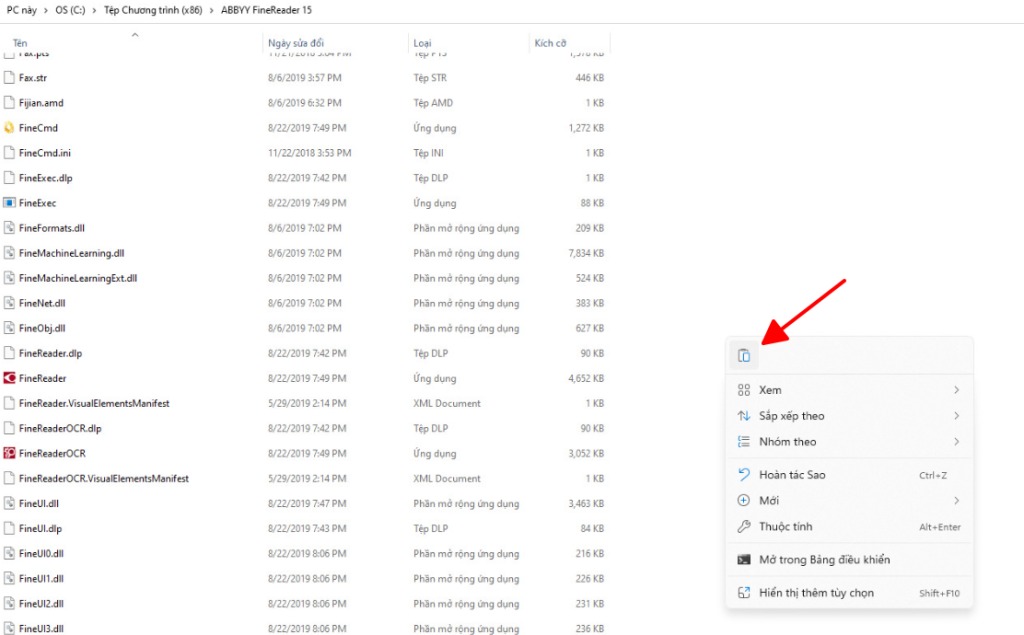Go to PC này in breadcrumb

click(22, 10)
